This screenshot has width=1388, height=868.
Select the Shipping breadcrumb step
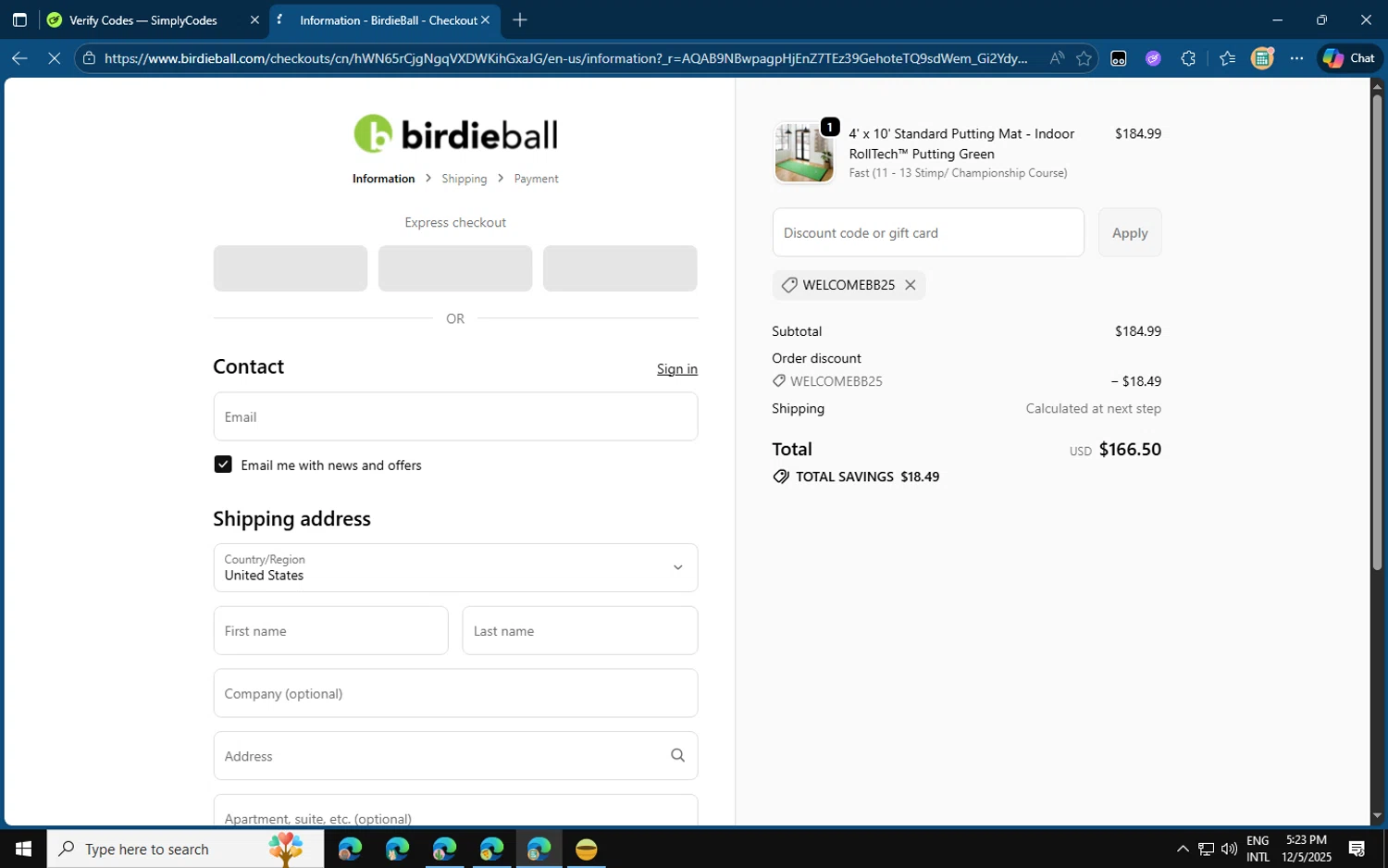click(x=464, y=179)
